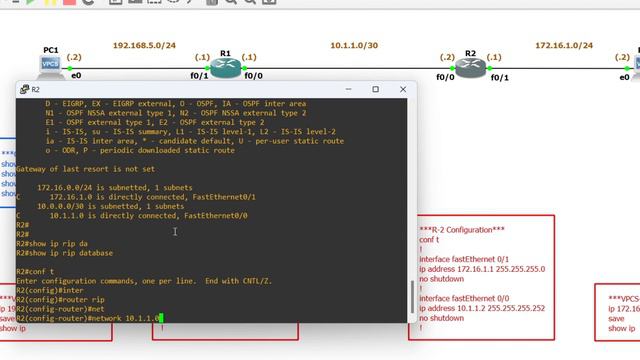Click '172.16.1.0 is directly connected' terminal line
640x360 pixels.
[x=136, y=197]
